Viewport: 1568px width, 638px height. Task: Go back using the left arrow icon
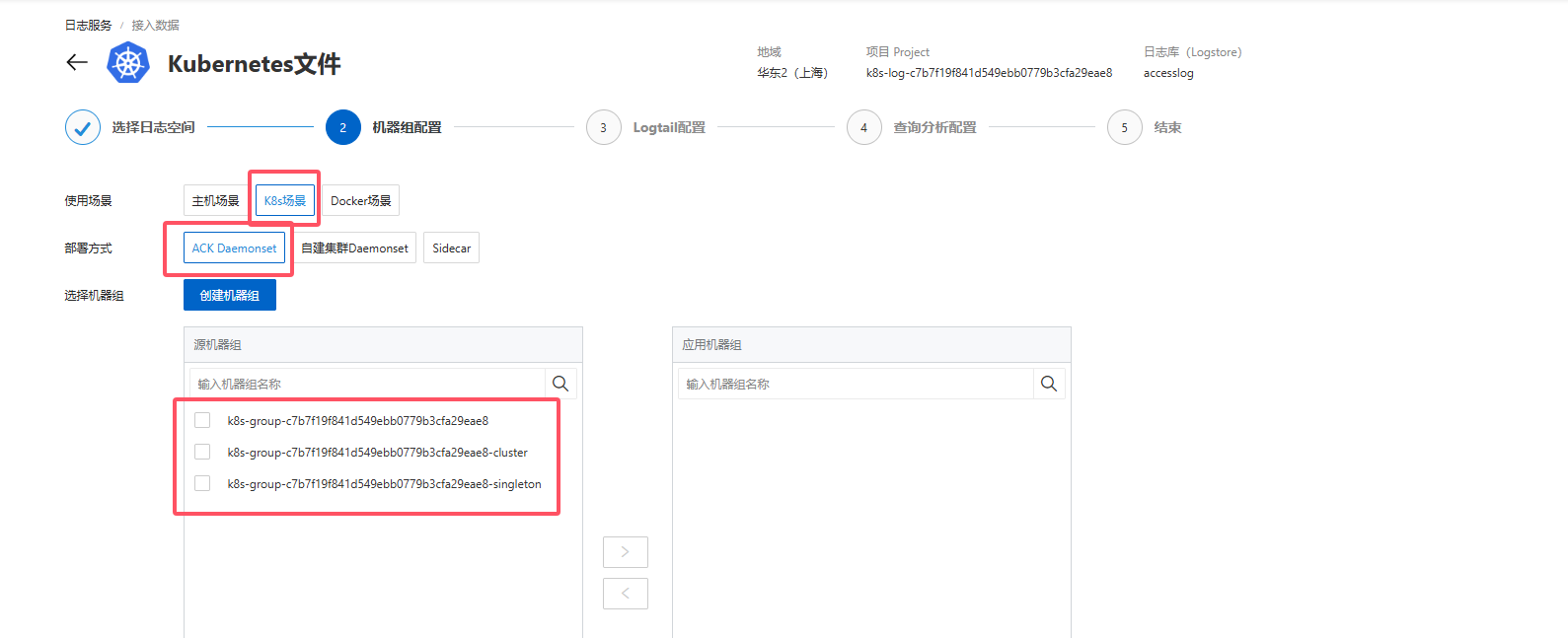pyautogui.click(x=77, y=63)
